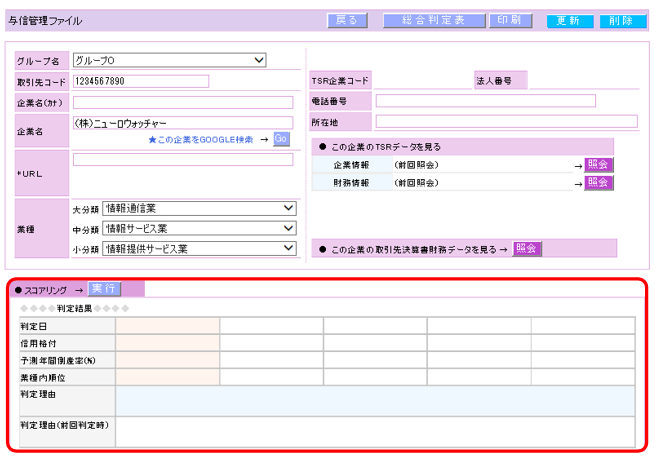Screen dimensions: 655x460
Task: Click the 削除 (Delete) button
Action: click(622, 20)
